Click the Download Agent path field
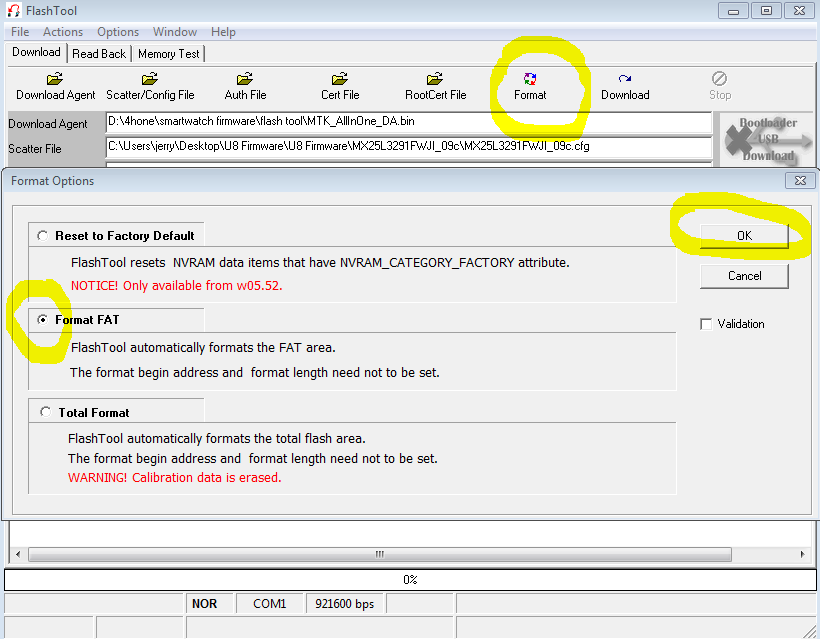This screenshot has width=820, height=639. pyautogui.click(x=408, y=122)
